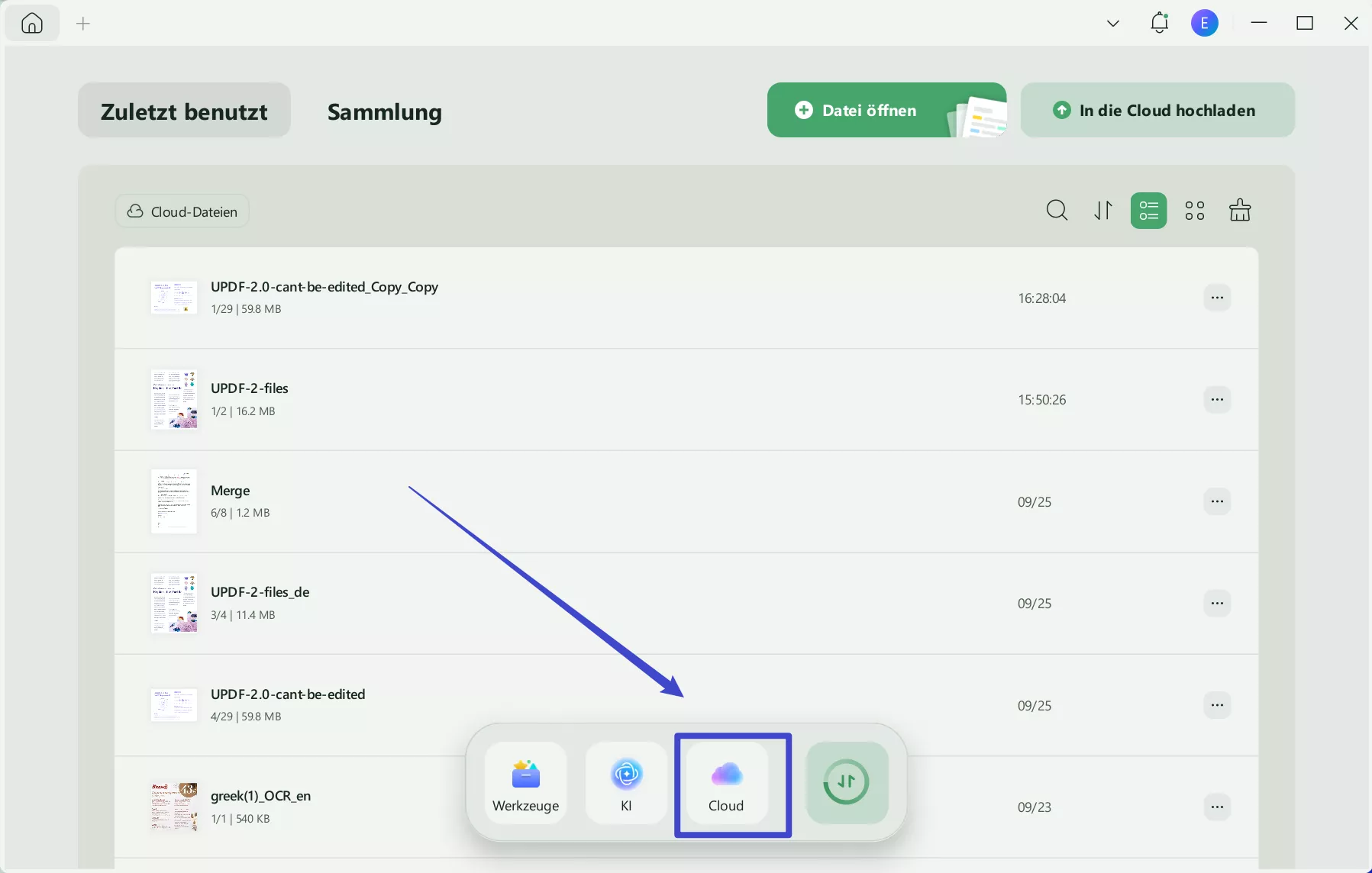The width and height of the screenshot is (1372, 873).
Task: Open more options for greek(1)_OCR_en
Action: 1217,807
